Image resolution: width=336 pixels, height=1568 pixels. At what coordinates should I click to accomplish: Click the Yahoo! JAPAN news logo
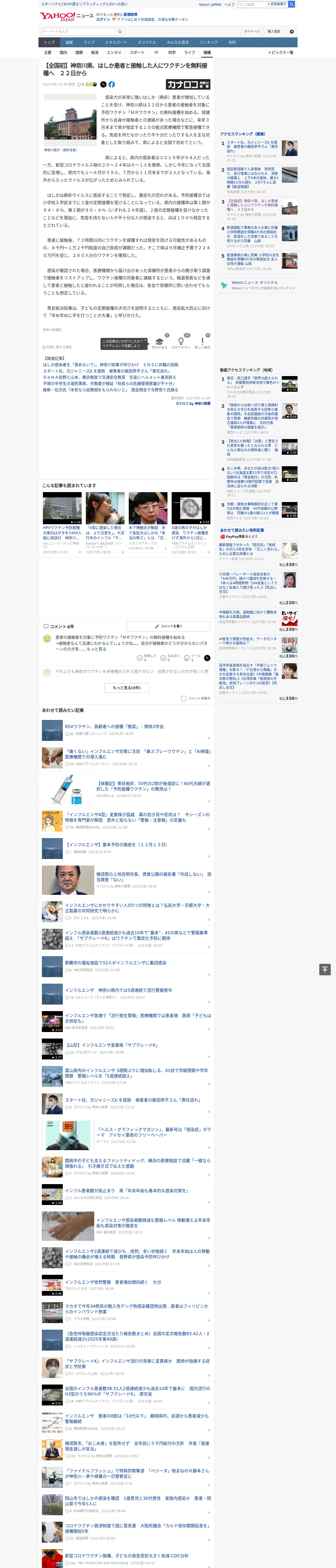(x=66, y=16)
